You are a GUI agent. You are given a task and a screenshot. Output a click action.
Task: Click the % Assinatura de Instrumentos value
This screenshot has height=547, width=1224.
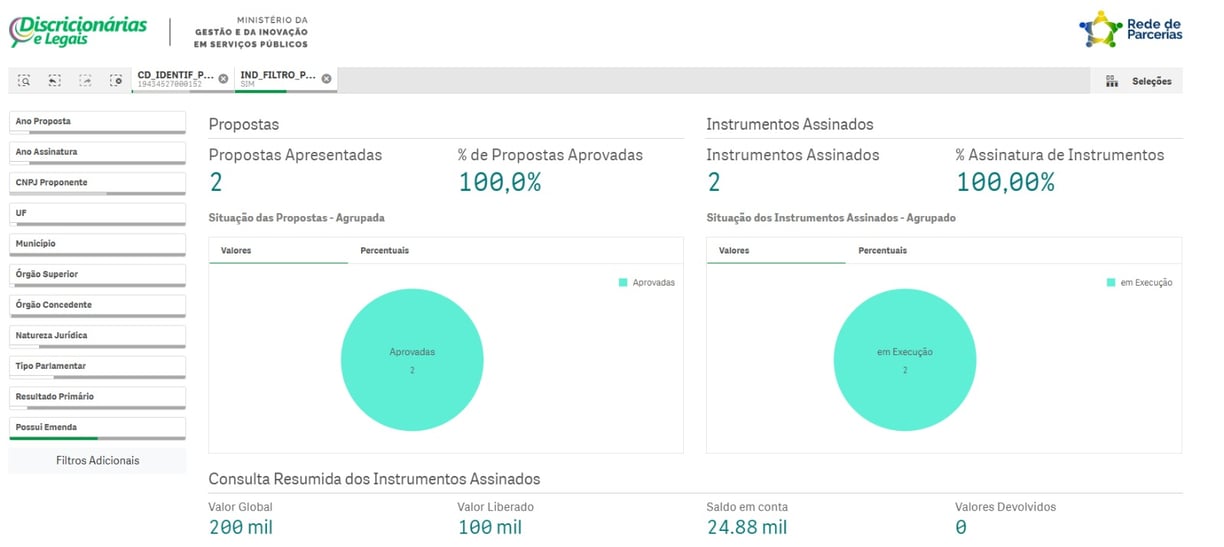point(1006,182)
